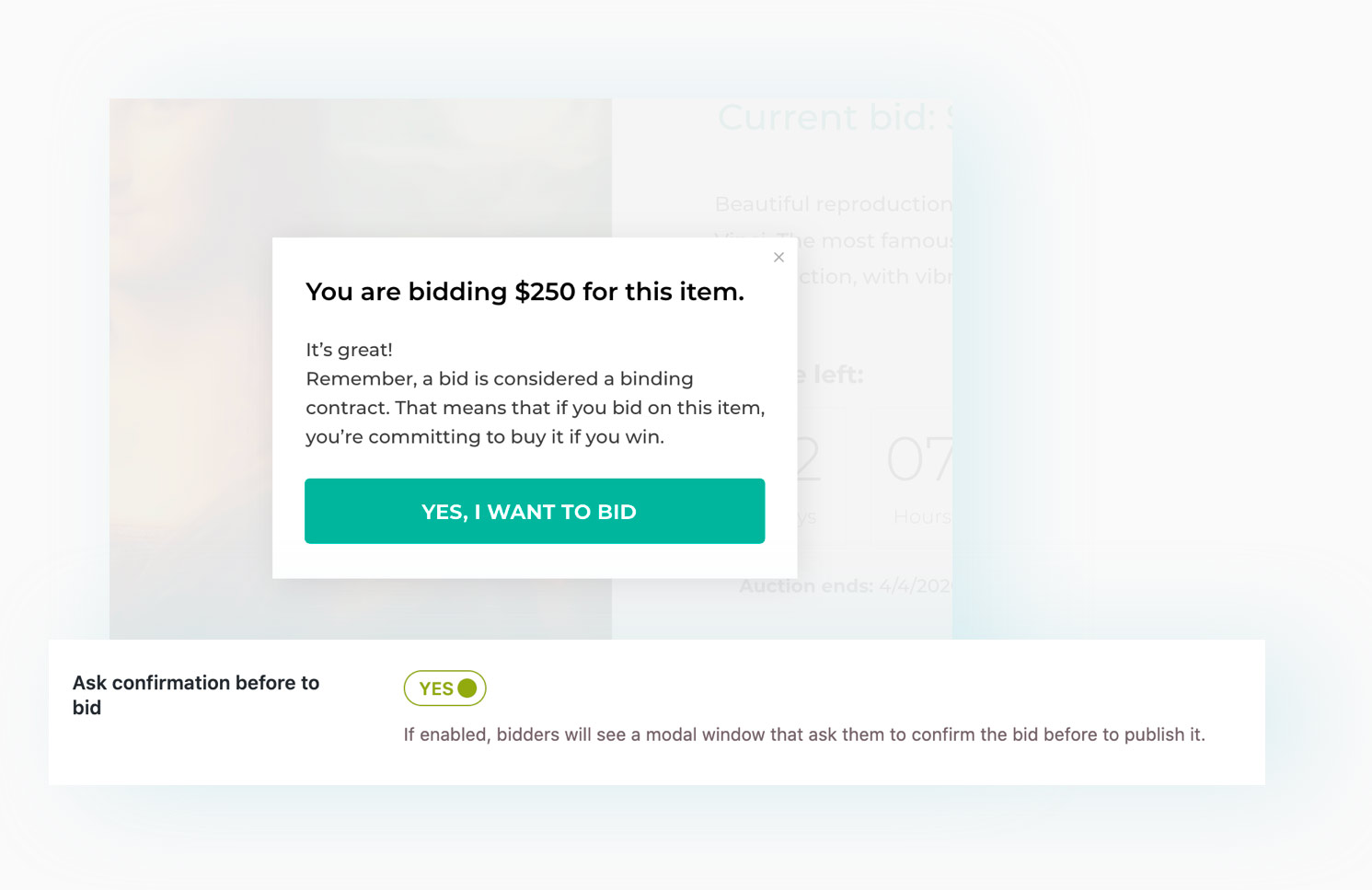
Task: Click the binding contract reminder paragraph
Action: point(536,408)
